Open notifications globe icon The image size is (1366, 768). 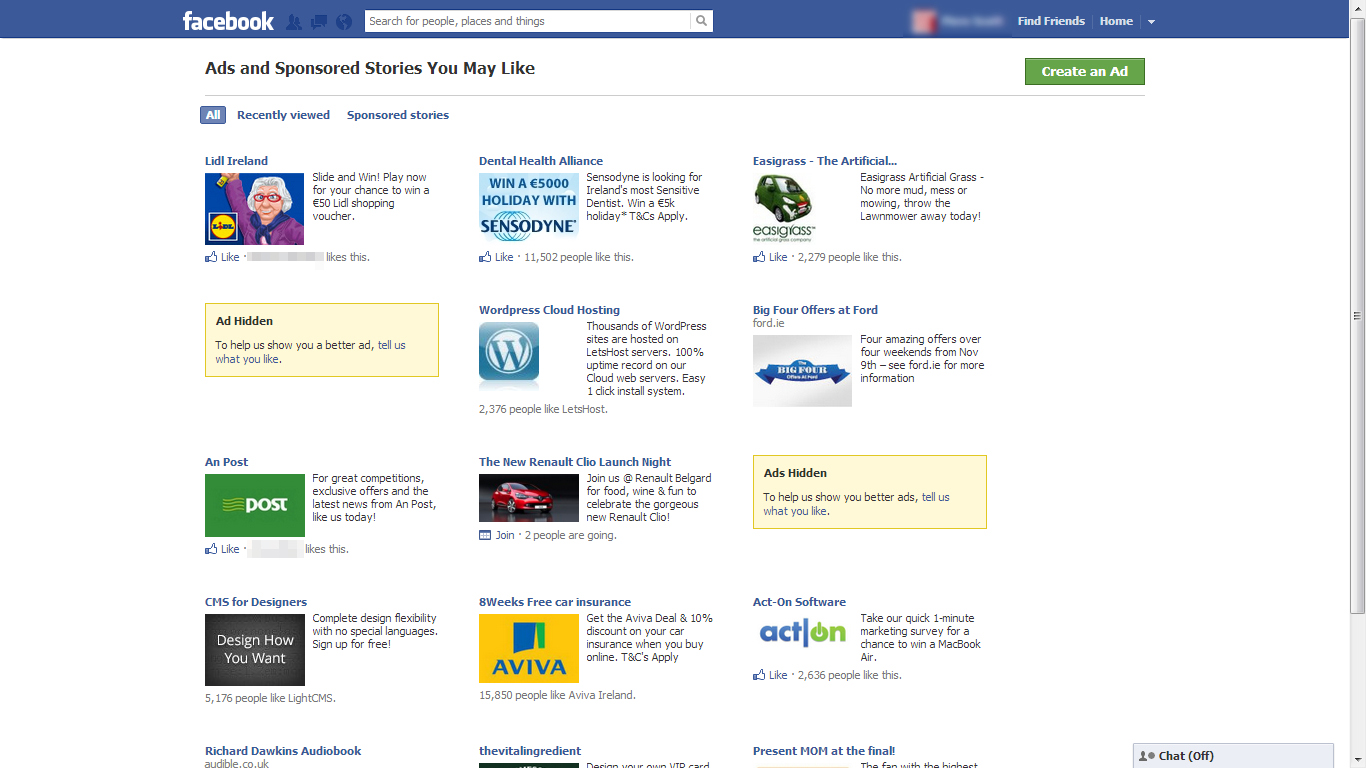click(344, 21)
